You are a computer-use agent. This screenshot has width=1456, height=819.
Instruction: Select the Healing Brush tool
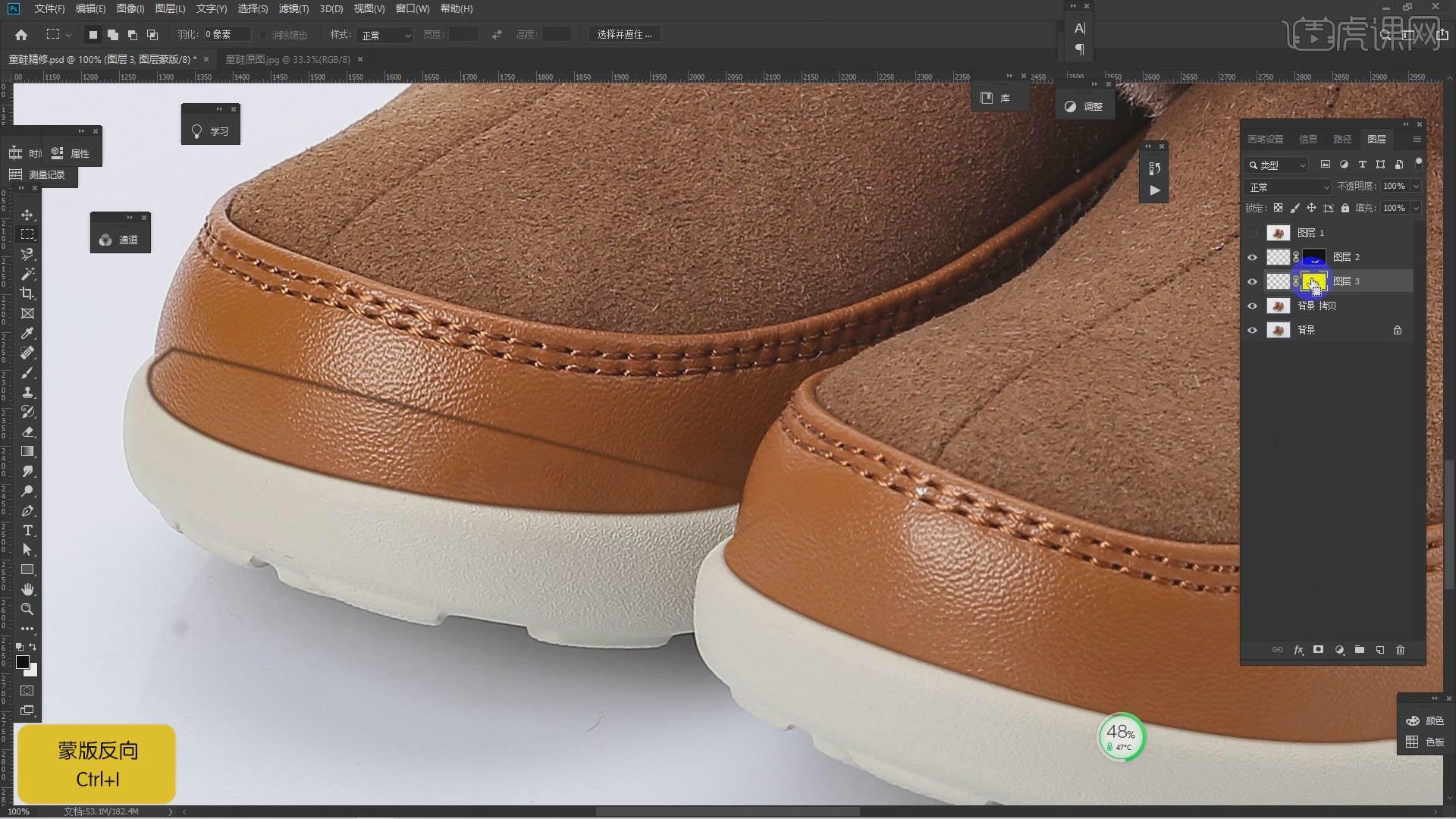(x=27, y=353)
